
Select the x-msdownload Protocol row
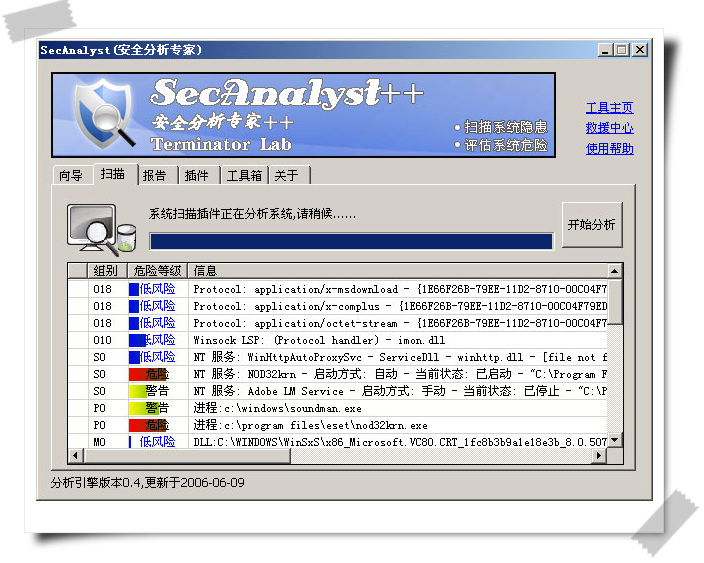[338, 289]
